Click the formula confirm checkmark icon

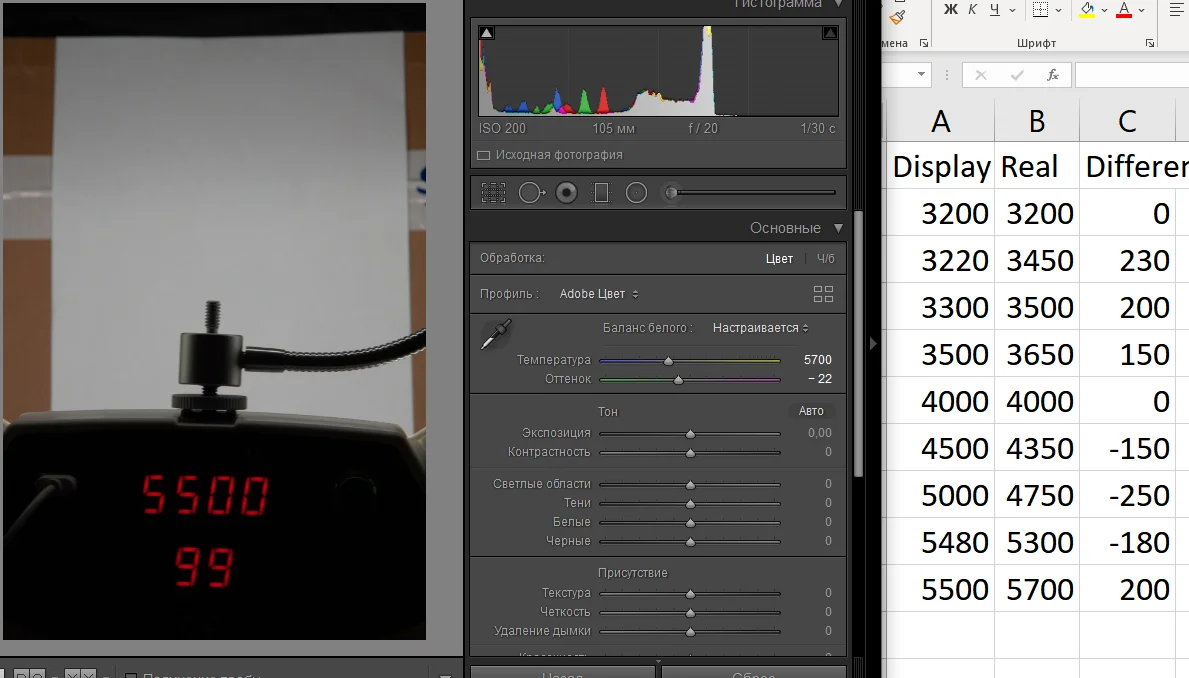pyautogui.click(x=1017, y=74)
